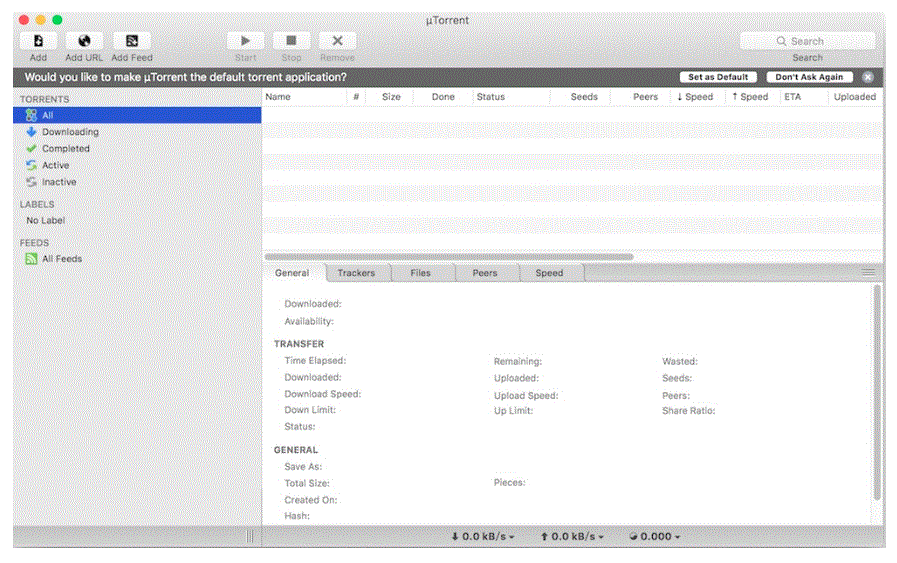Open the Speed tab
Image resolution: width=897 pixels, height=563 pixels.
[549, 273]
